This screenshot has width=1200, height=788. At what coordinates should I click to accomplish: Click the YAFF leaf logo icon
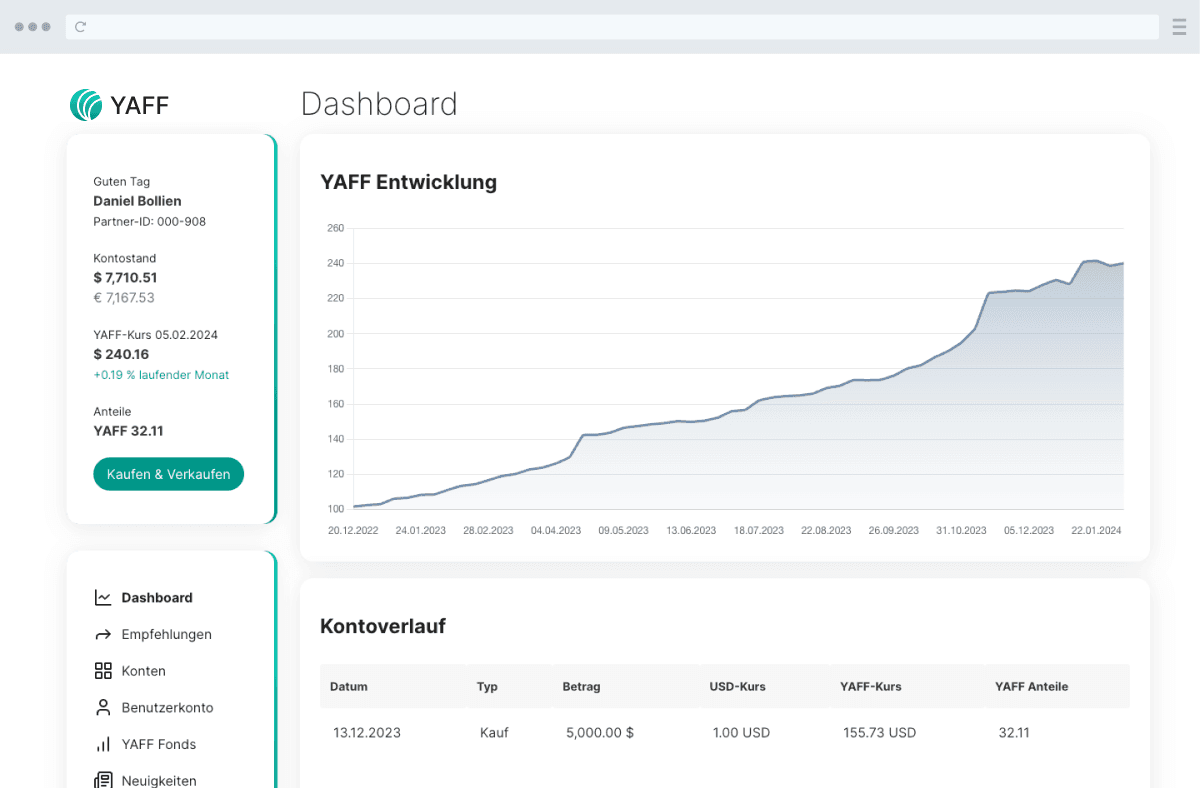click(x=86, y=105)
